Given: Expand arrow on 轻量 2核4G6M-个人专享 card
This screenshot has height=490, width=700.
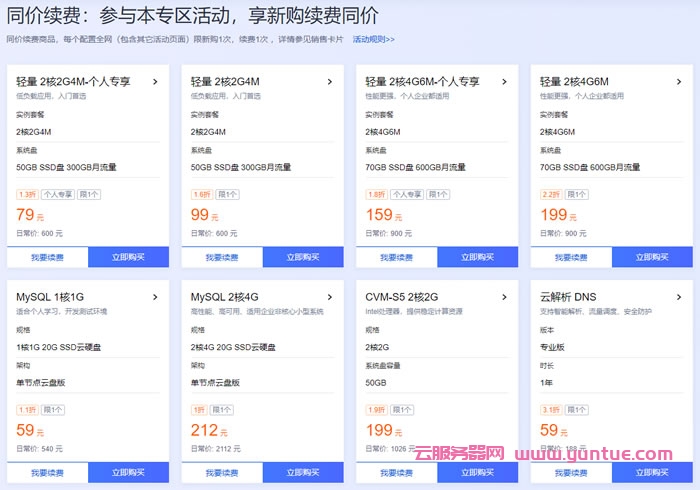Looking at the screenshot, I should (505, 82).
